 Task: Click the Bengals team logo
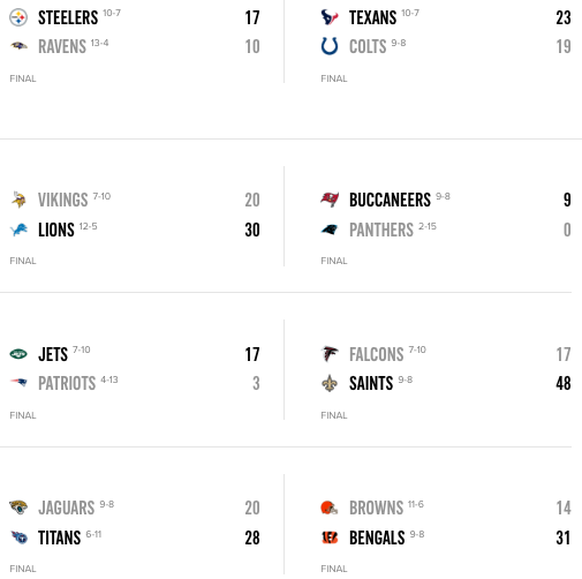pos(330,537)
